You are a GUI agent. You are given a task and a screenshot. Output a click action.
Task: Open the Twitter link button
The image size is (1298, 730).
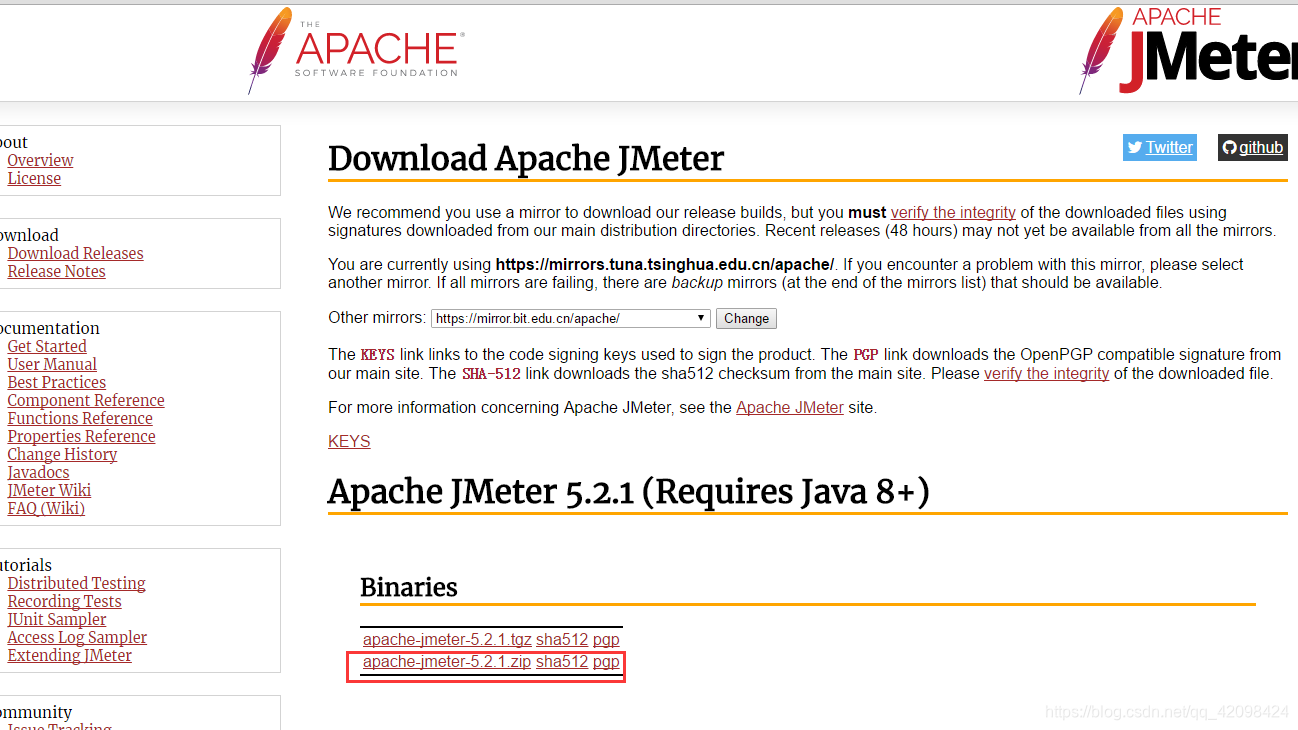(x=1160, y=147)
